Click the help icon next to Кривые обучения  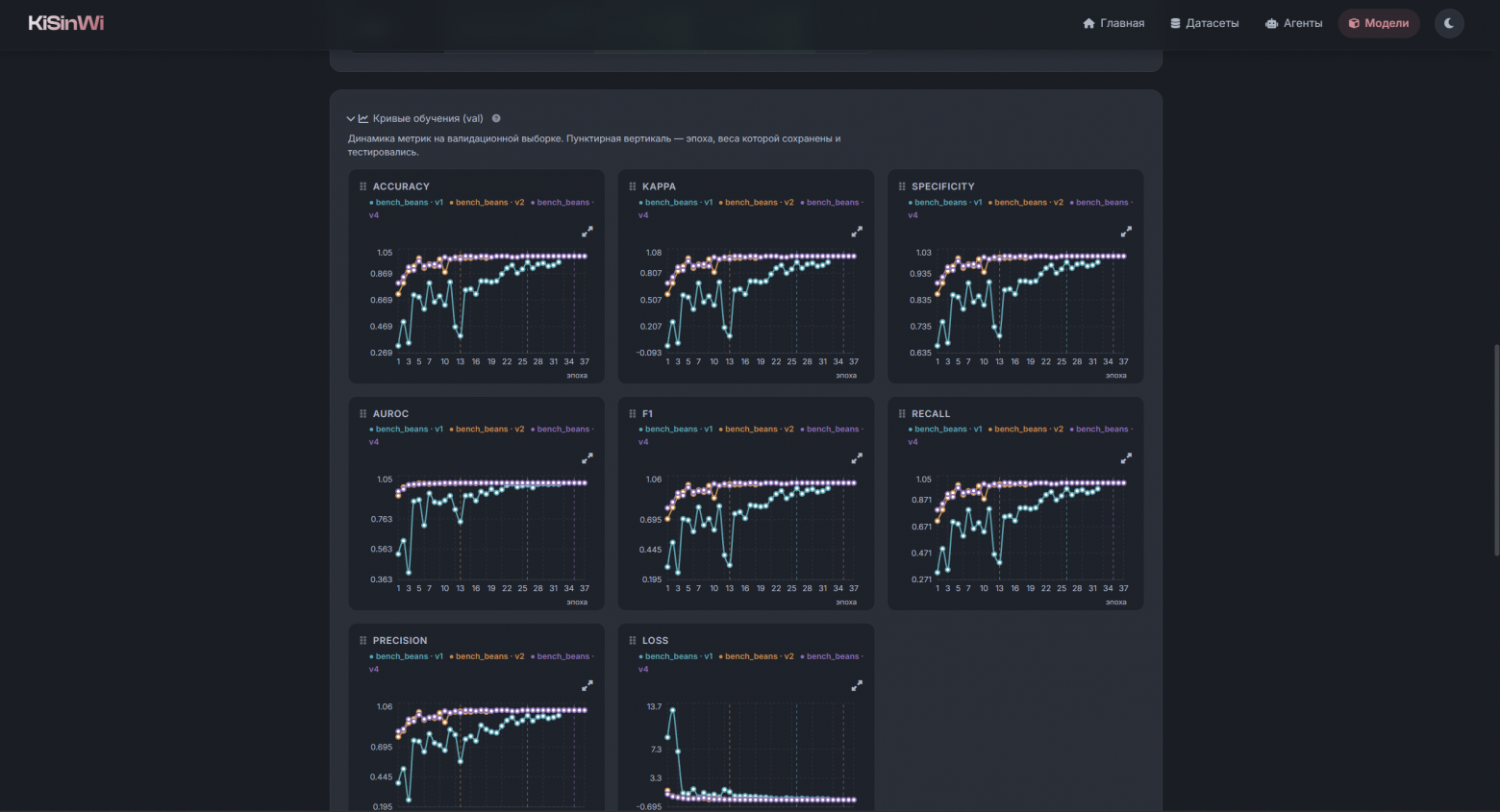coord(496,119)
